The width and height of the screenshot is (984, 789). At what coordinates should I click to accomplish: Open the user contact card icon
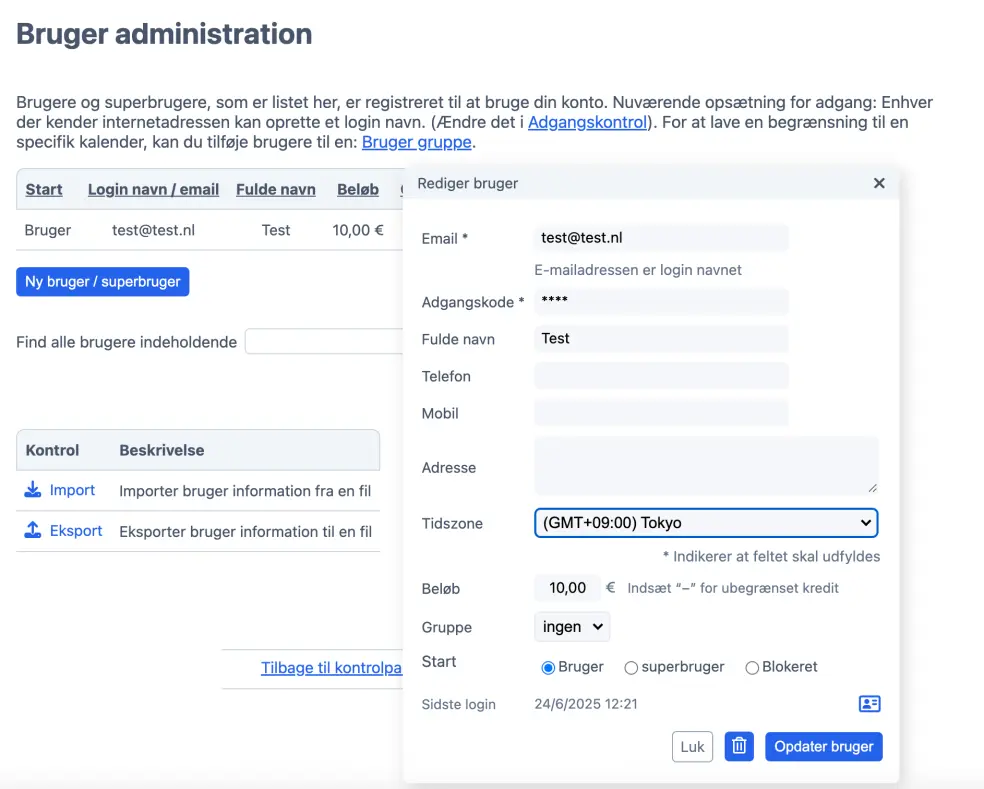click(x=869, y=704)
